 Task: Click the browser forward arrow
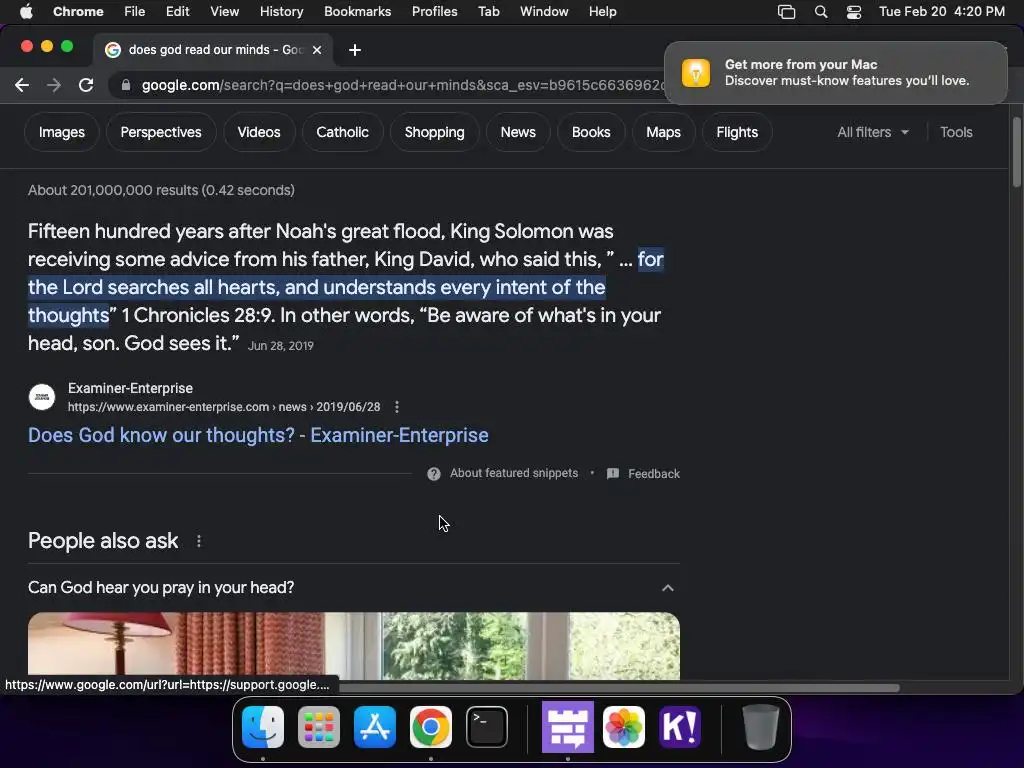coord(54,85)
